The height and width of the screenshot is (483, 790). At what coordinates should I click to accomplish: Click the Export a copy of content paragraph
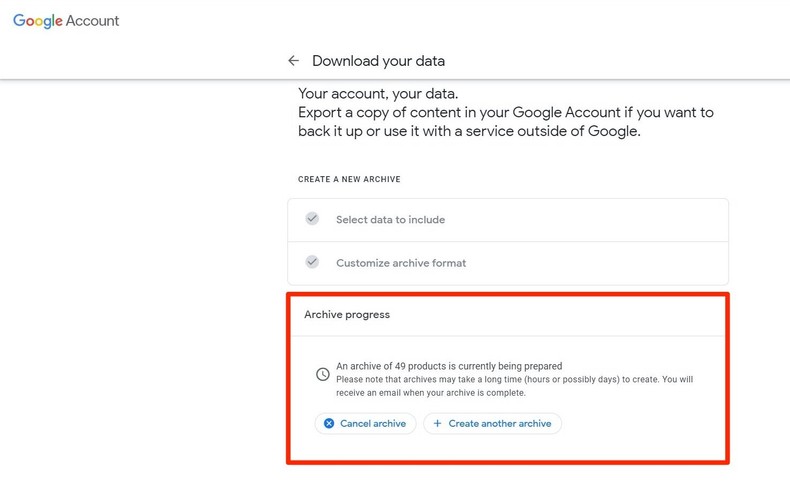coord(505,122)
